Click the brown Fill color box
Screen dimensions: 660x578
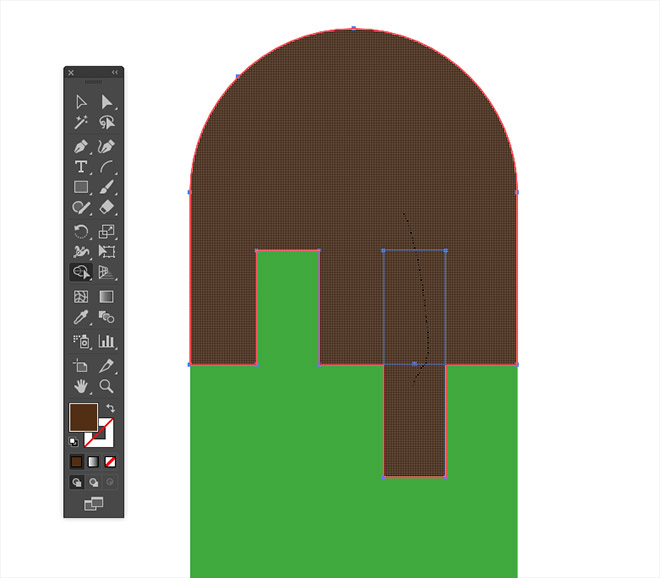[83, 417]
